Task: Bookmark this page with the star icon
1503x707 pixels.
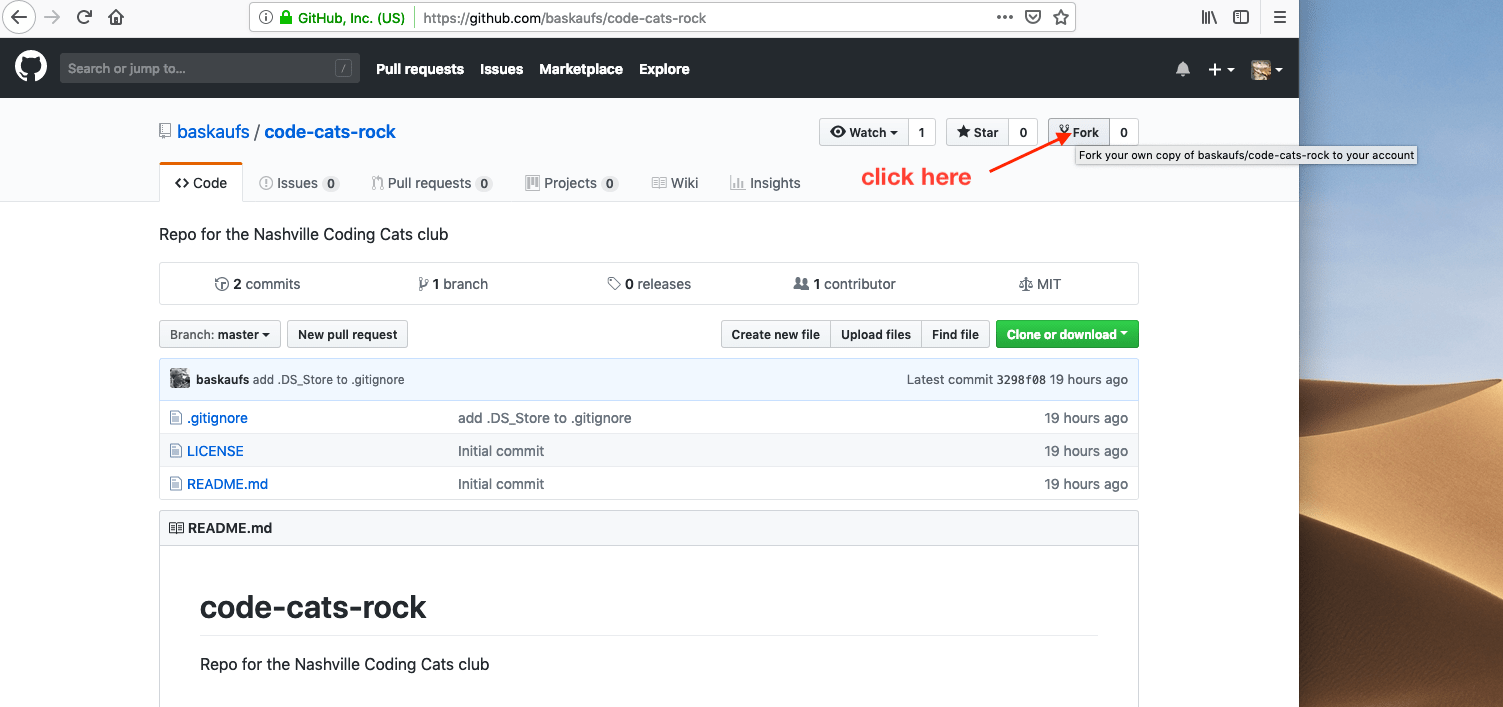Action: click(x=1061, y=17)
